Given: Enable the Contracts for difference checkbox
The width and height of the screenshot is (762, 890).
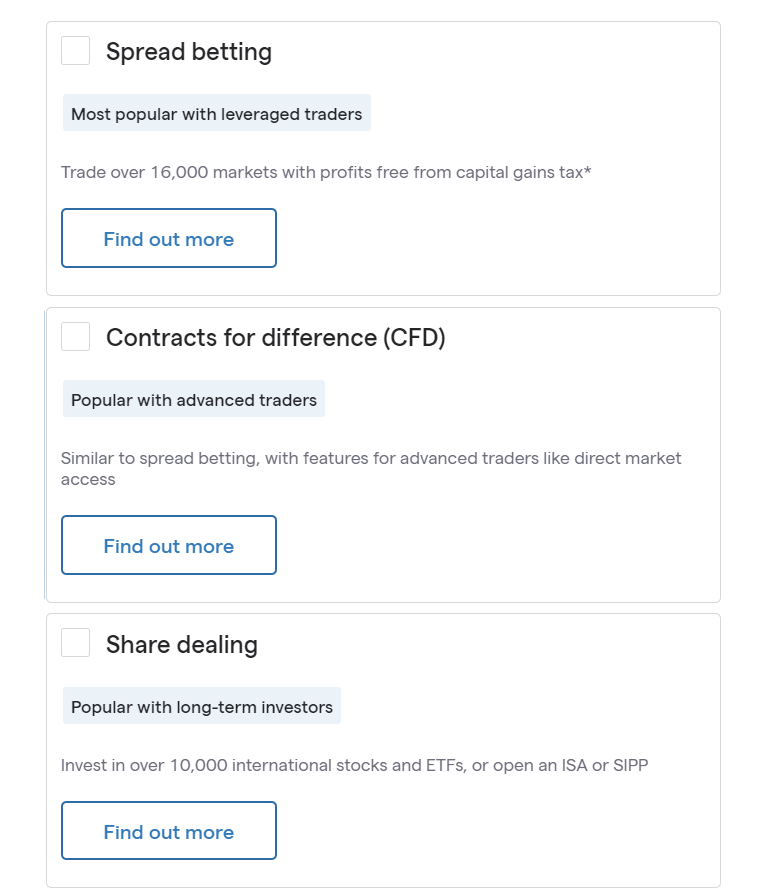Looking at the screenshot, I should (x=75, y=337).
